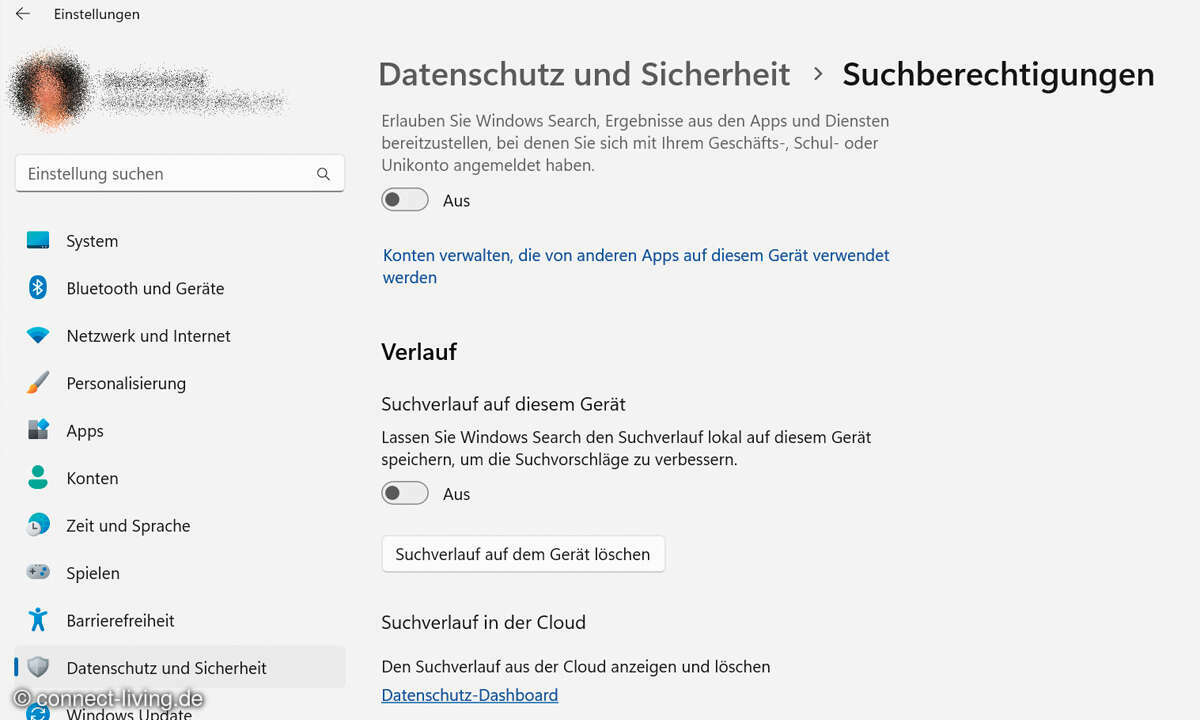Viewport: 1200px width, 720px height.
Task: Open Personalisierung category
Action: coord(126,383)
